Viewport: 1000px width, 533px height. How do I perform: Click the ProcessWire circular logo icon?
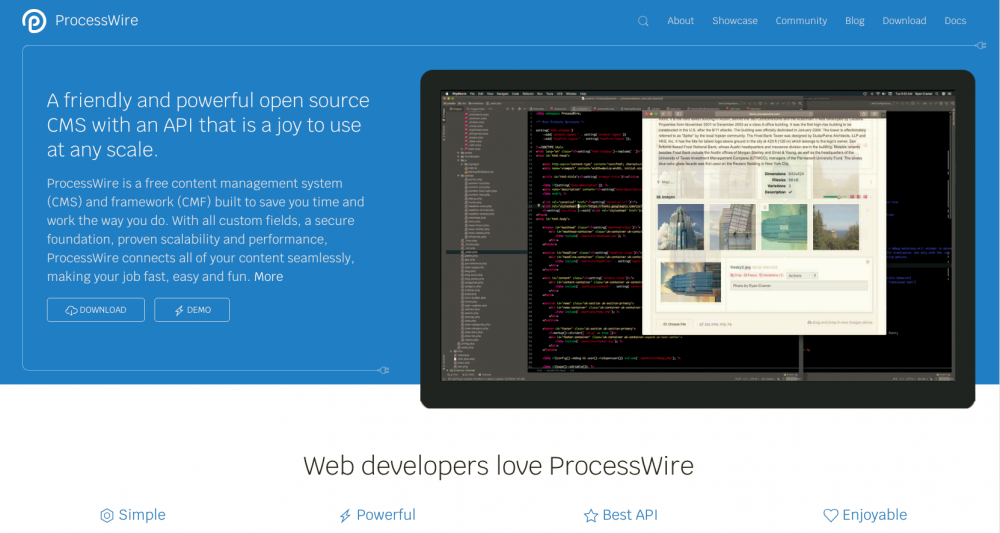(x=34, y=21)
